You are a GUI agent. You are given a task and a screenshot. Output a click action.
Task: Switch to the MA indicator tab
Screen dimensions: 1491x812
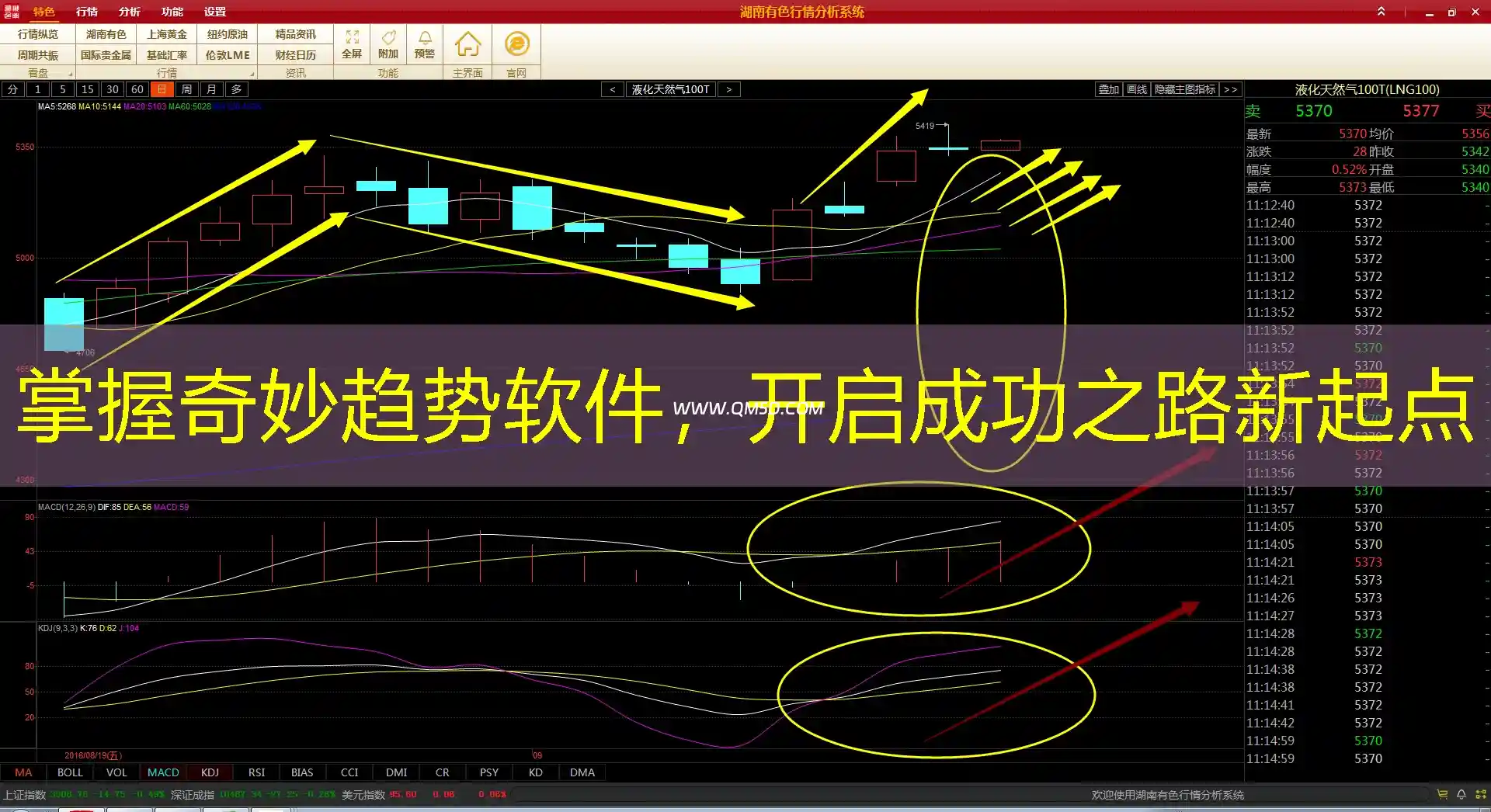tap(23, 772)
